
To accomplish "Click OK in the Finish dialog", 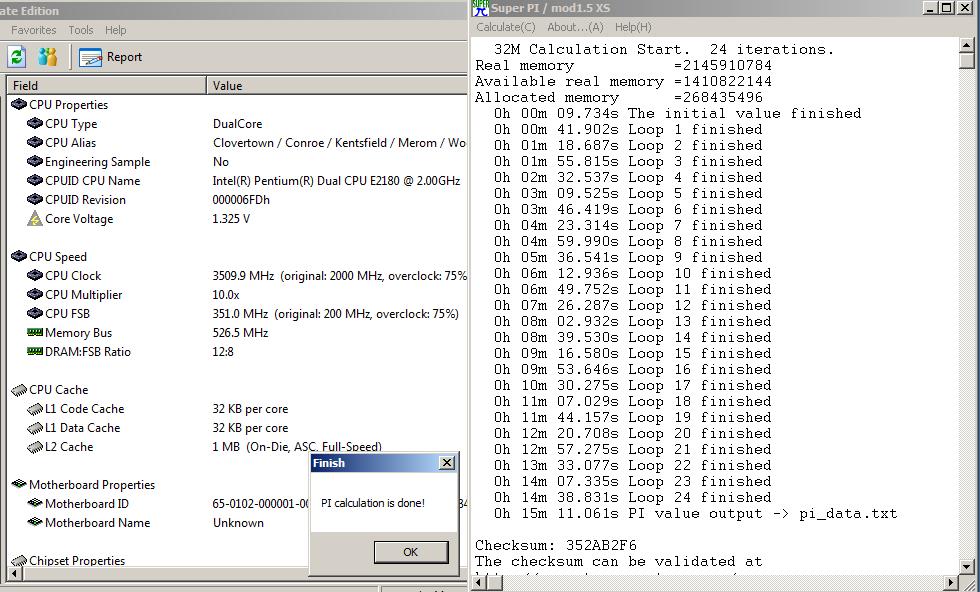I will pos(411,552).
